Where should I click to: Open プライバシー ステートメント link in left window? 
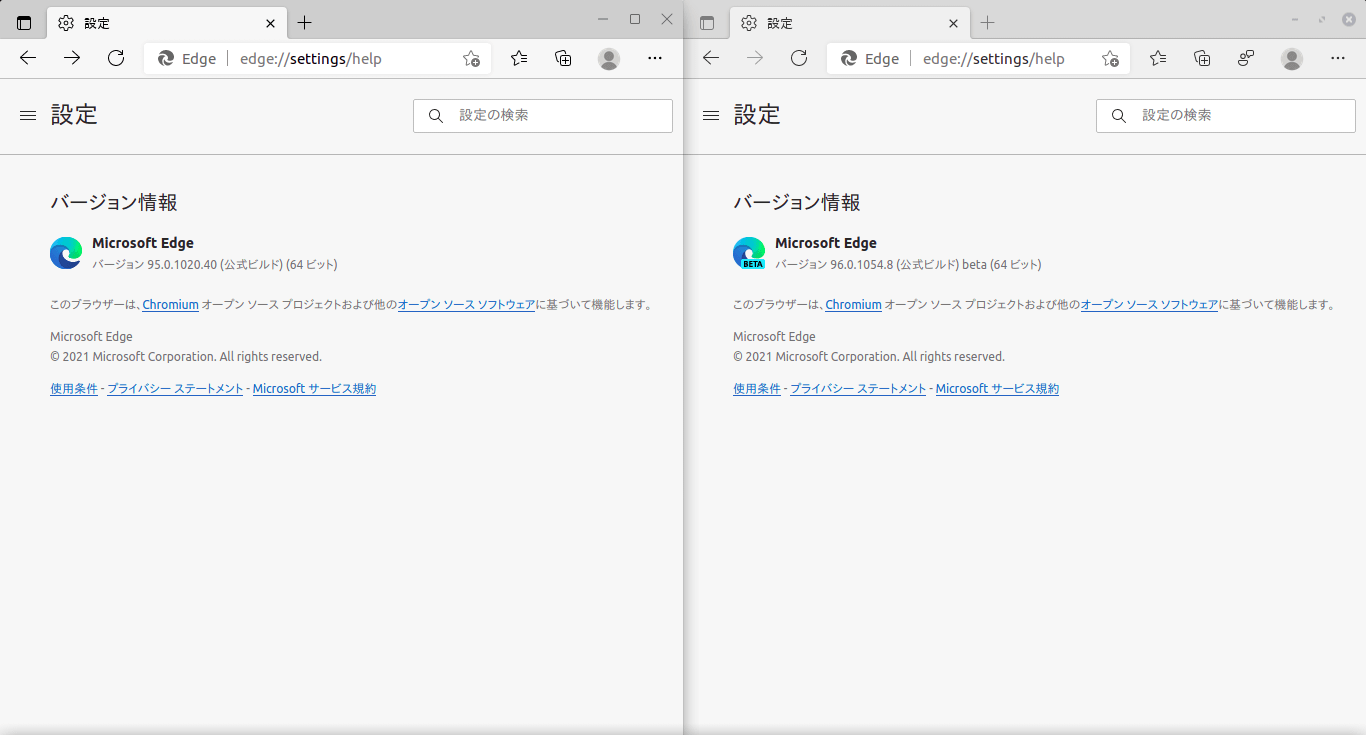pyautogui.click(x=175, y=389)
